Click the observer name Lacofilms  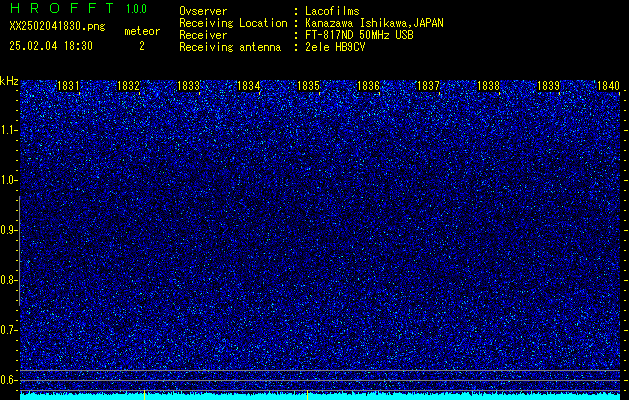coord(332,11)
